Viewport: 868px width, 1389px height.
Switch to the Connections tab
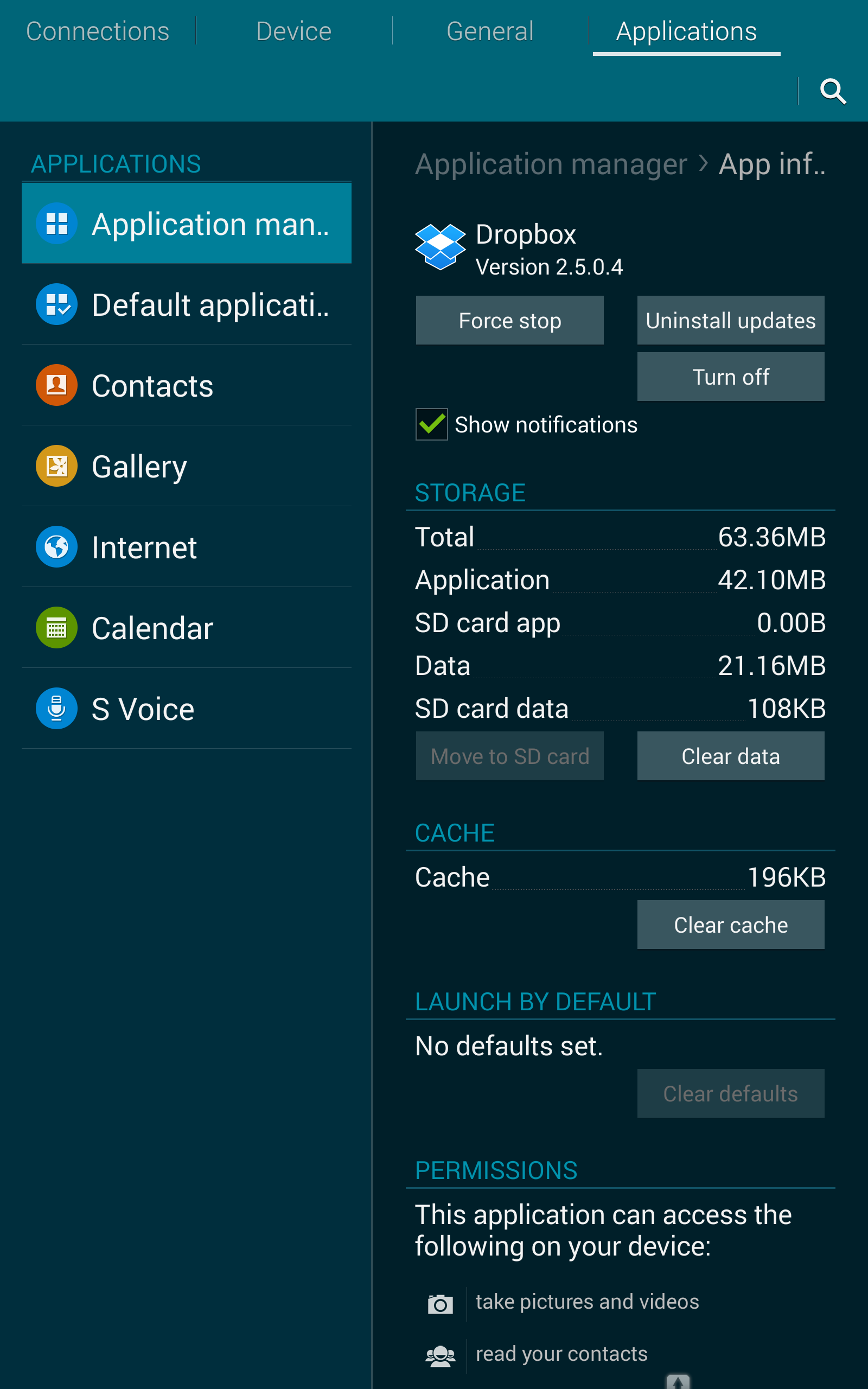98,31
